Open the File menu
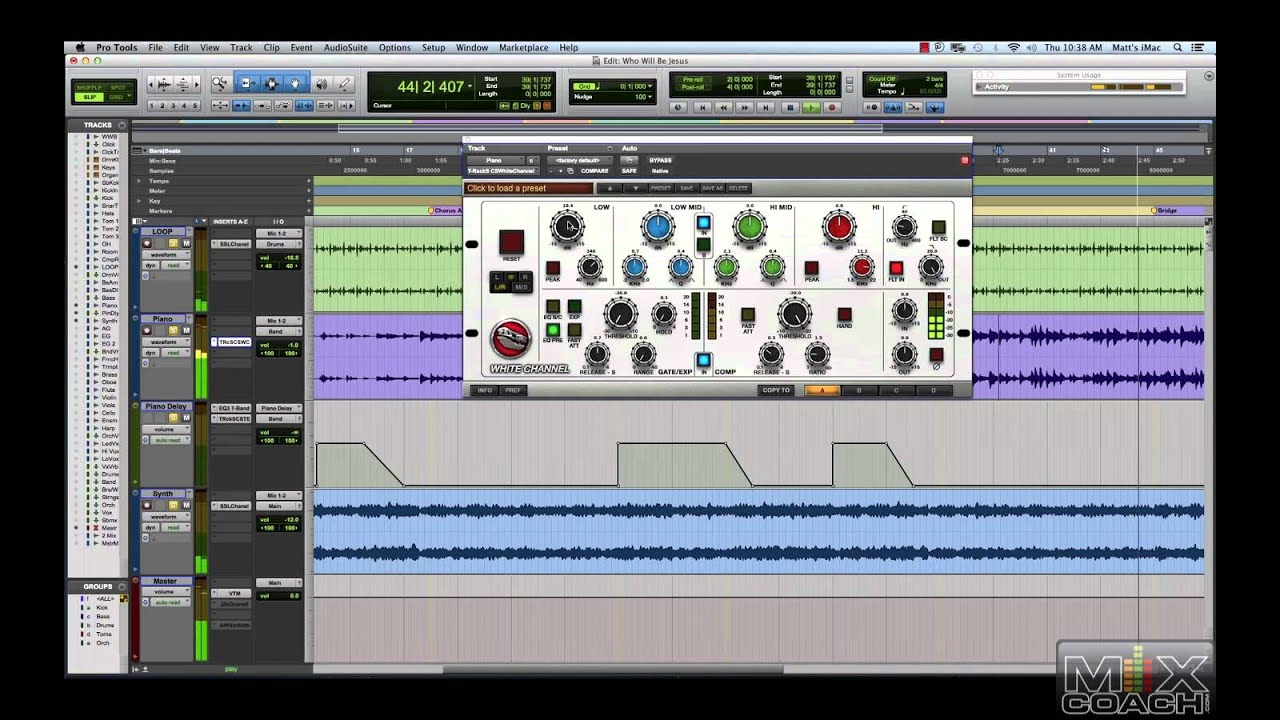The width and height of the screenshot is (1280, 720). click(156, 47)
